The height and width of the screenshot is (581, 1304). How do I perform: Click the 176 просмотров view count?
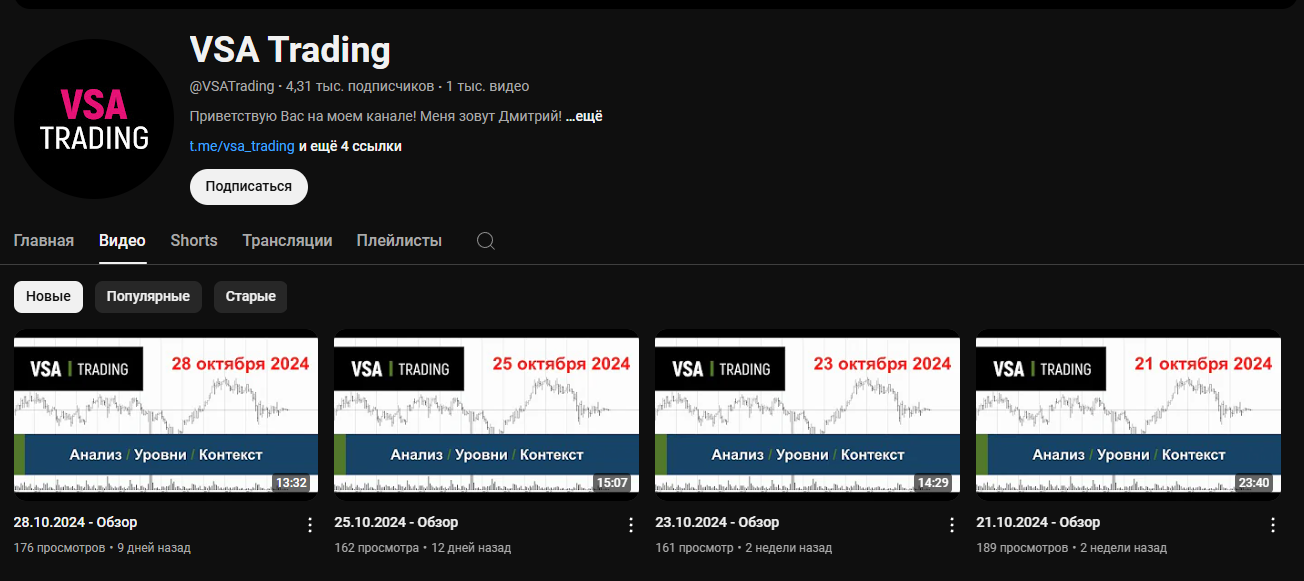[x=59, y=548]
